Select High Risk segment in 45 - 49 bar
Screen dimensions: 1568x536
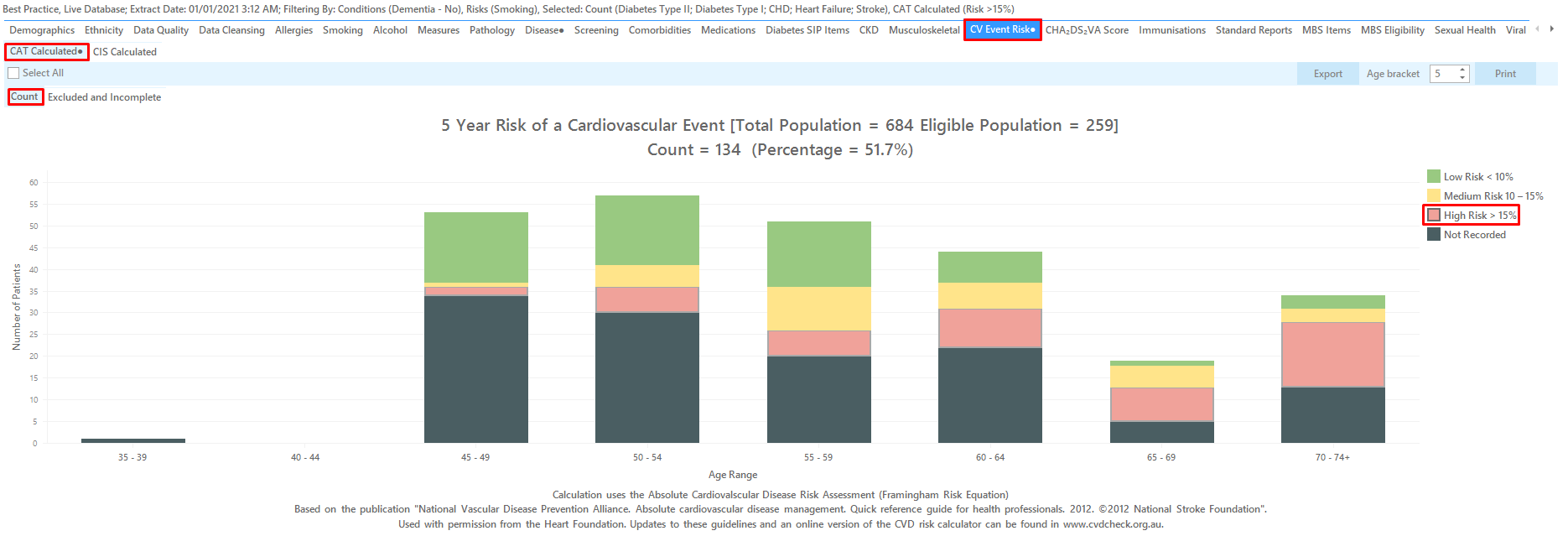pyautogui.click(x=475, y=291)
